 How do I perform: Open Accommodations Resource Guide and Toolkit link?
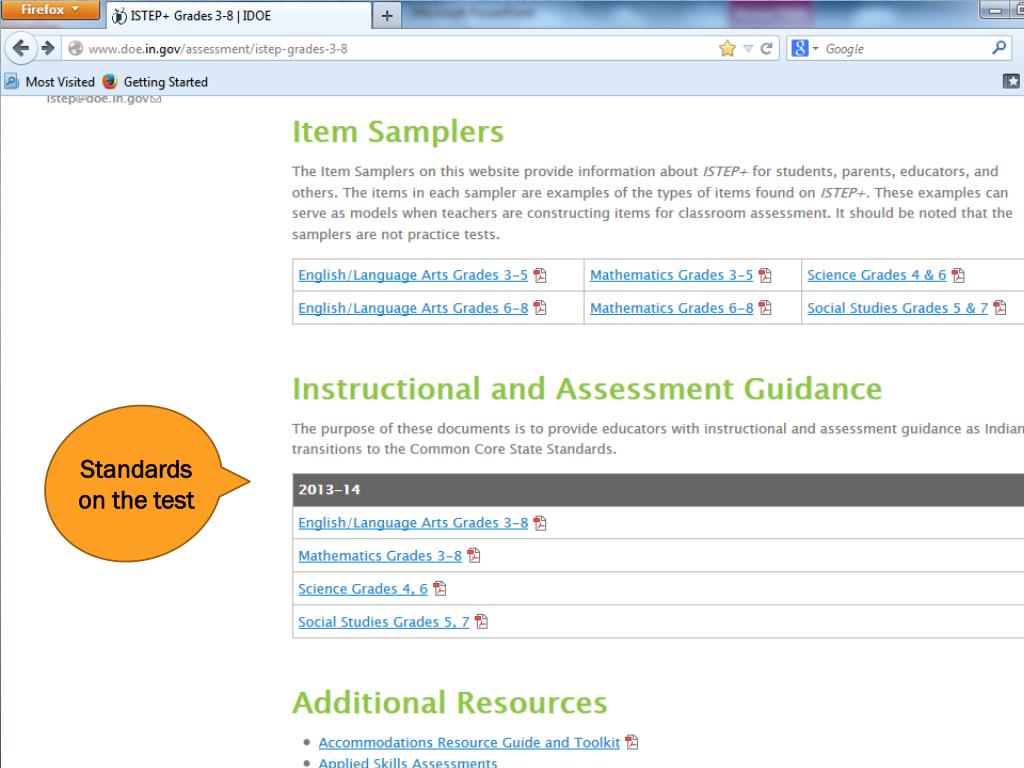click(x=469, y=743)
